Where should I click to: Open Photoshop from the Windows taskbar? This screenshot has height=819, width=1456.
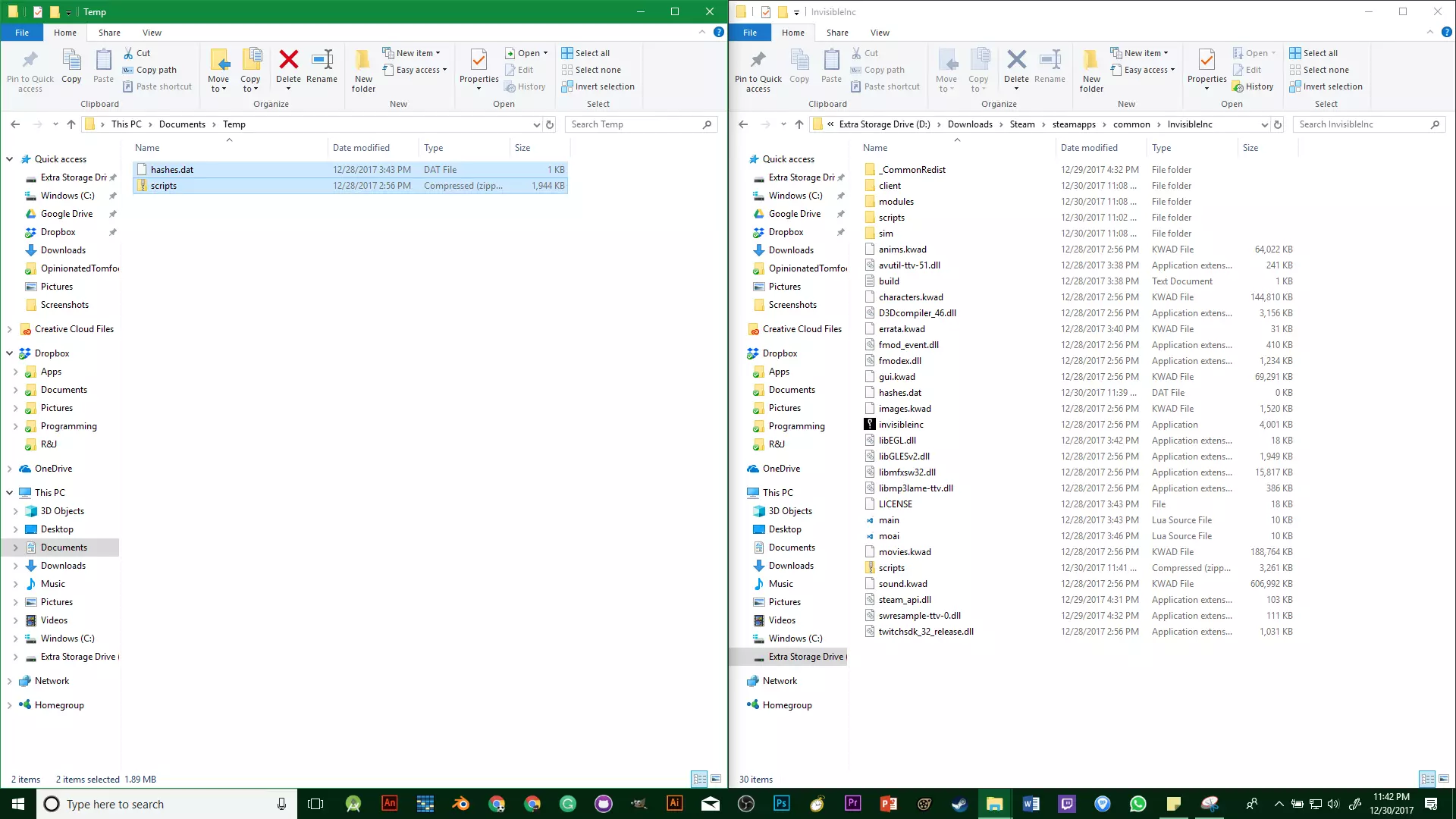tap(781, 804)
